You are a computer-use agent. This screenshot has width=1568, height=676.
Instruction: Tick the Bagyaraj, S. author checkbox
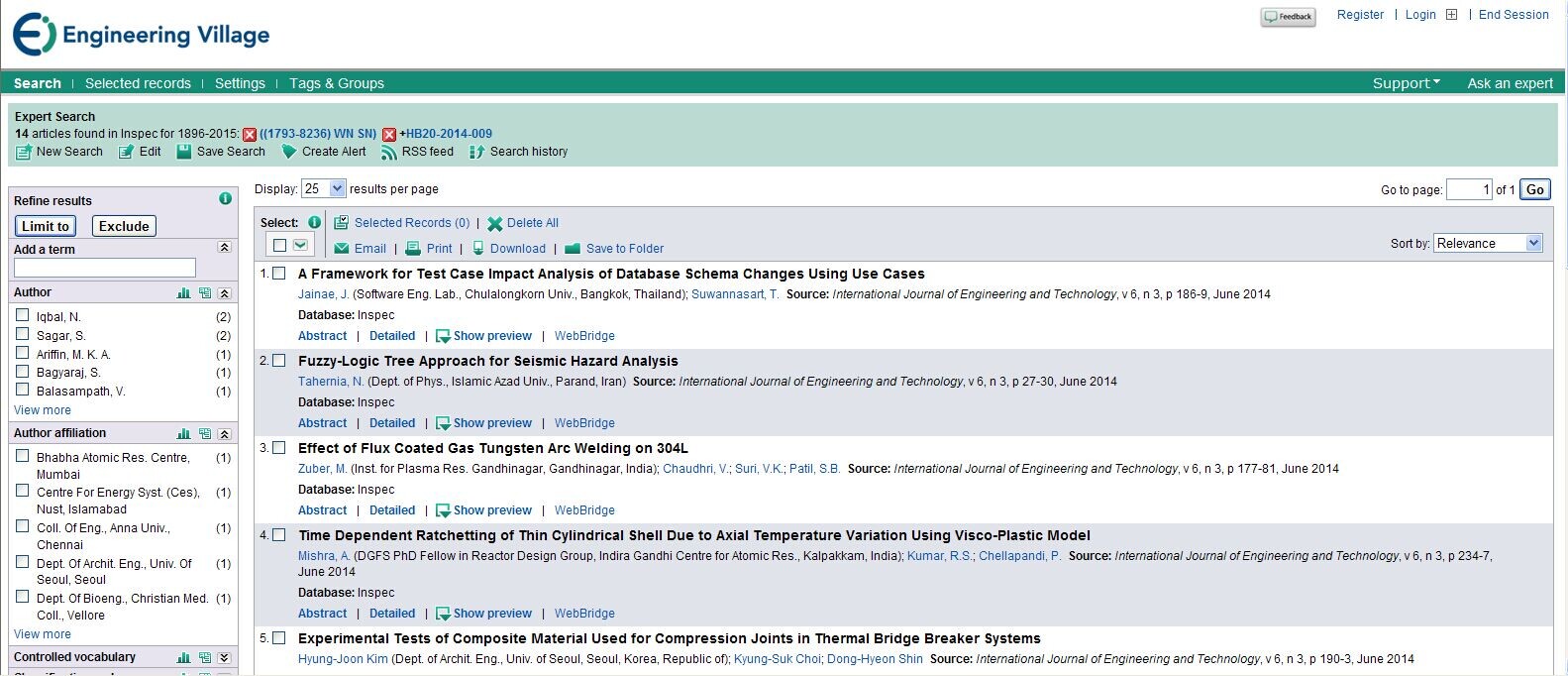23,371
